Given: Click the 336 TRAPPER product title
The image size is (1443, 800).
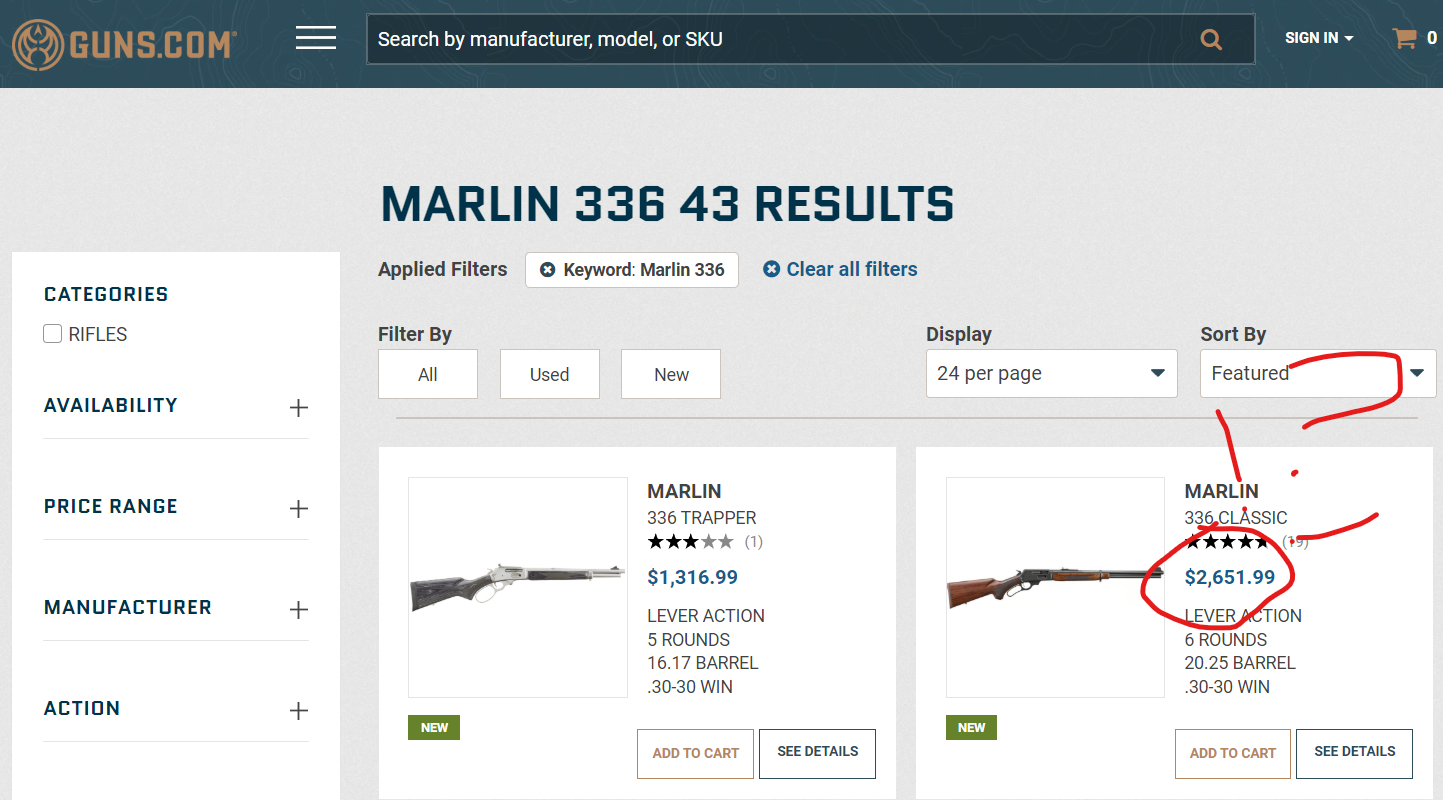Looking at the screenshot, I should pyautogui.click(x=702, y=518).
